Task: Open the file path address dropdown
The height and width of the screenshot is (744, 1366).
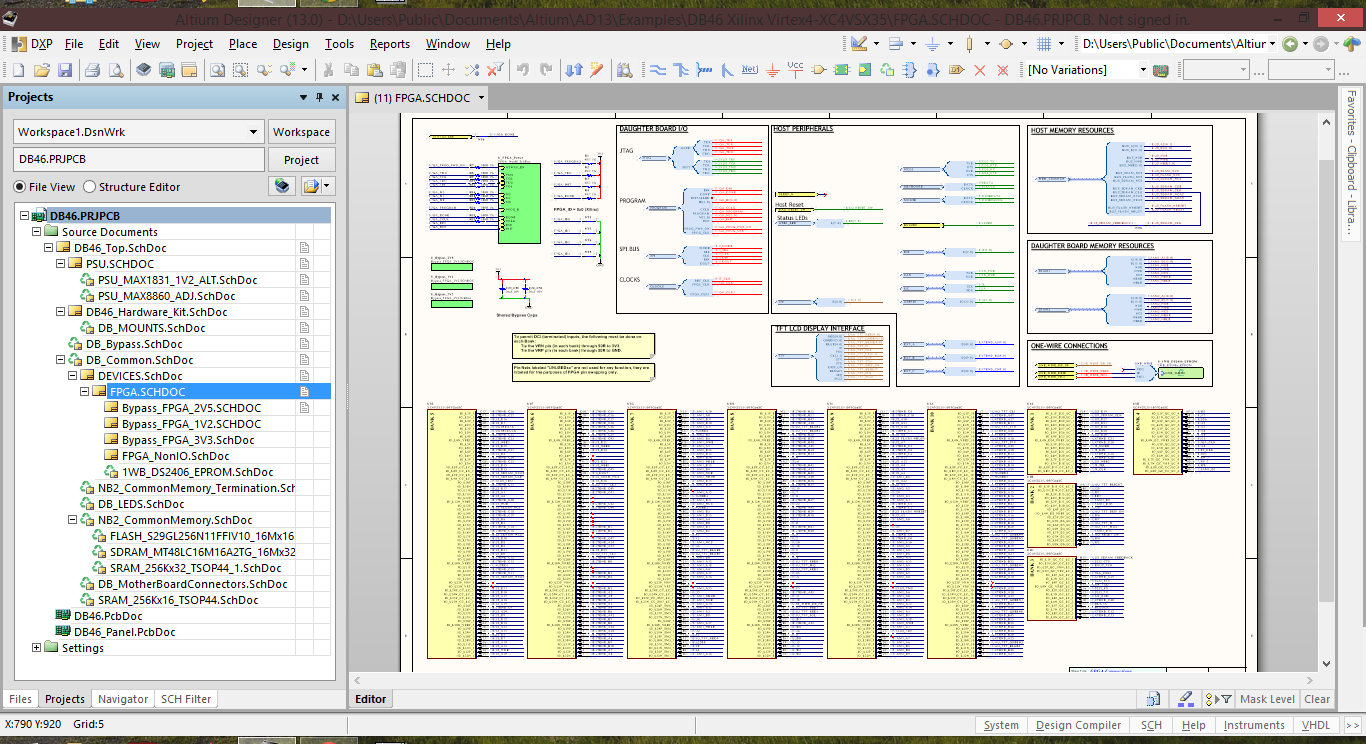Action: click(x=1273, y=44)
